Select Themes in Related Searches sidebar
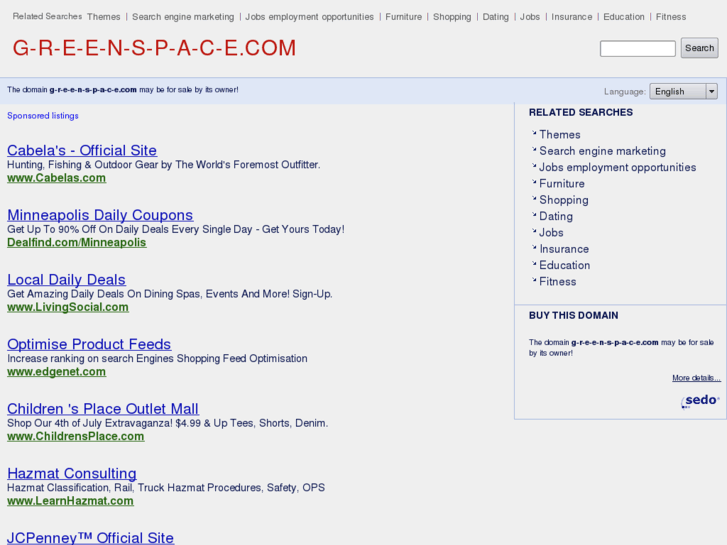This screenshot has width=727, height=545. pyautogui.click(x=560, y=135)
